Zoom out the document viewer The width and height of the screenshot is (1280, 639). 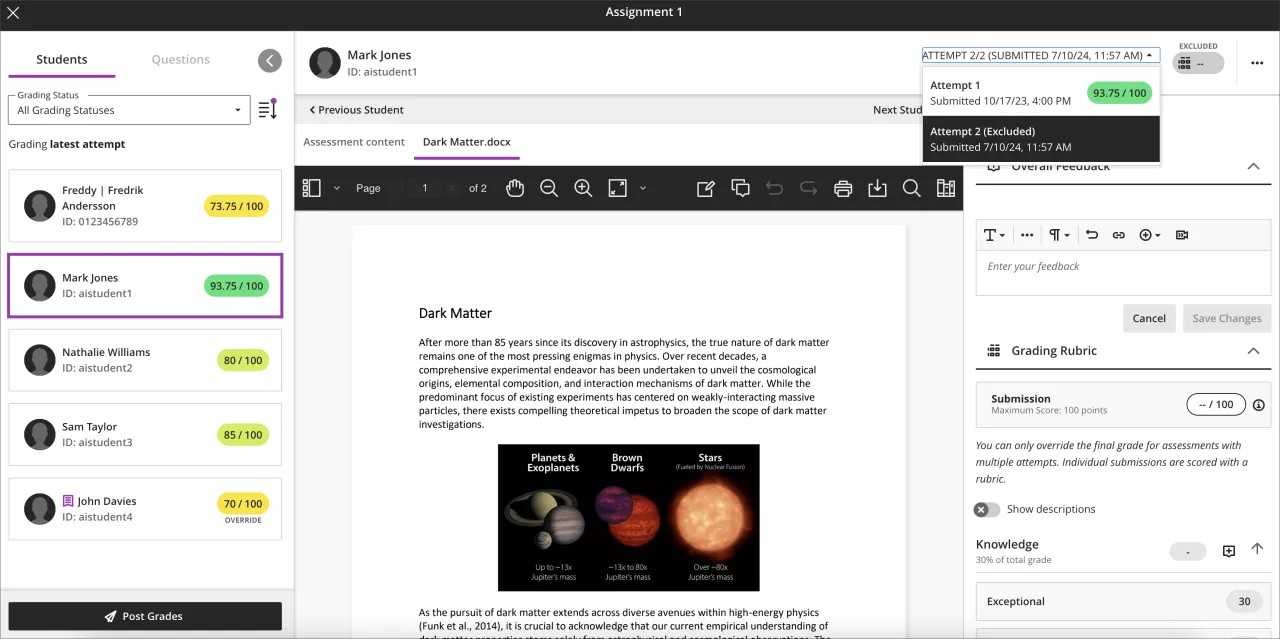(x=549, y=188)
